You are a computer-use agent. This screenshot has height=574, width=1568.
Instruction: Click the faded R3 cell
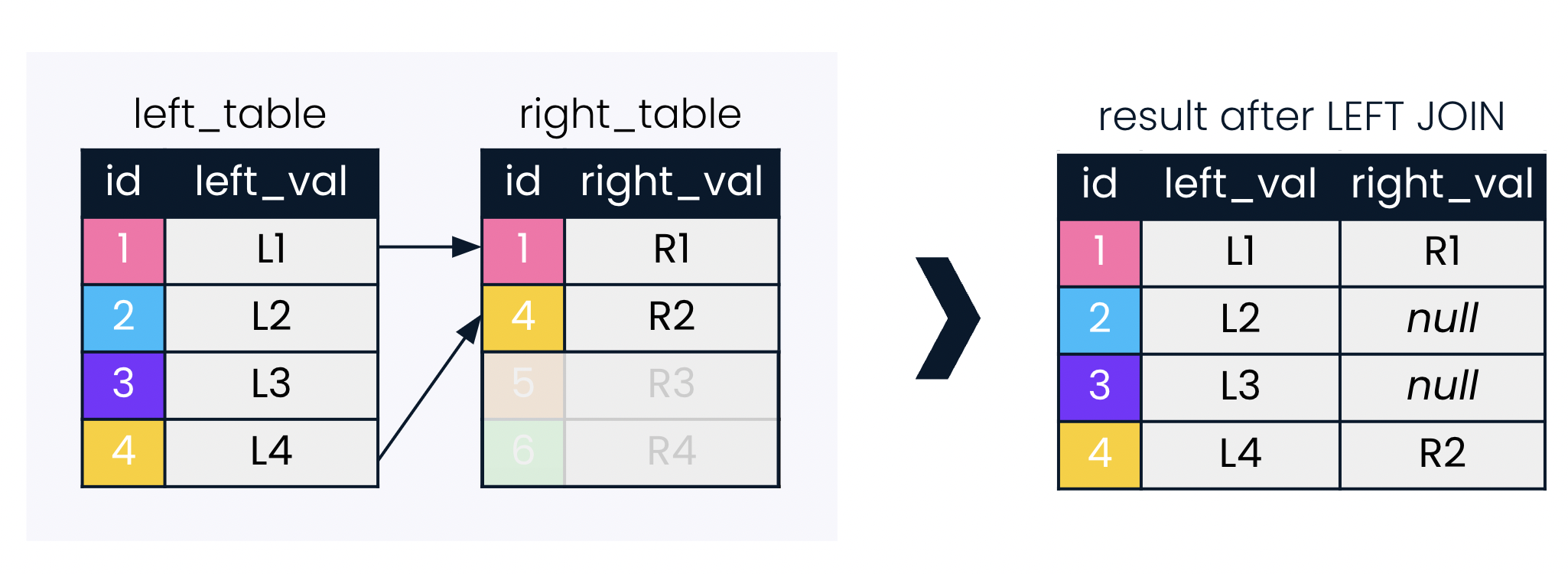tap(672, 384)
